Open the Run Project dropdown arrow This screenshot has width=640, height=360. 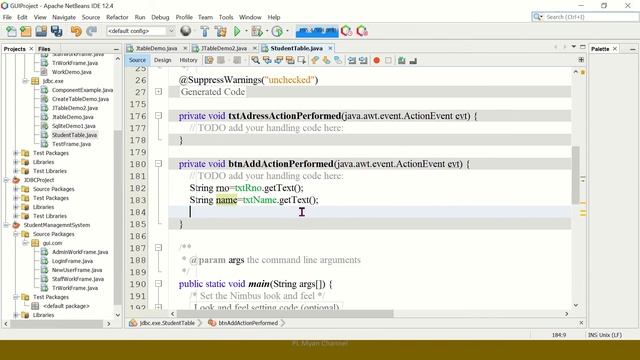[246, 31]
